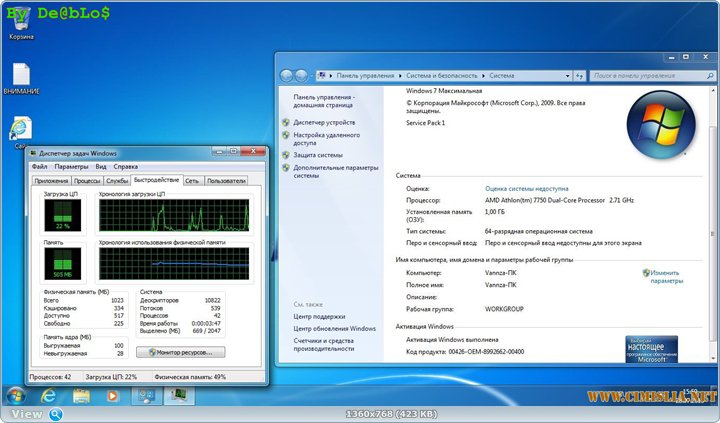
Task: Open the Файл menu in Task Manager
Action: click(x=39, y=167)
